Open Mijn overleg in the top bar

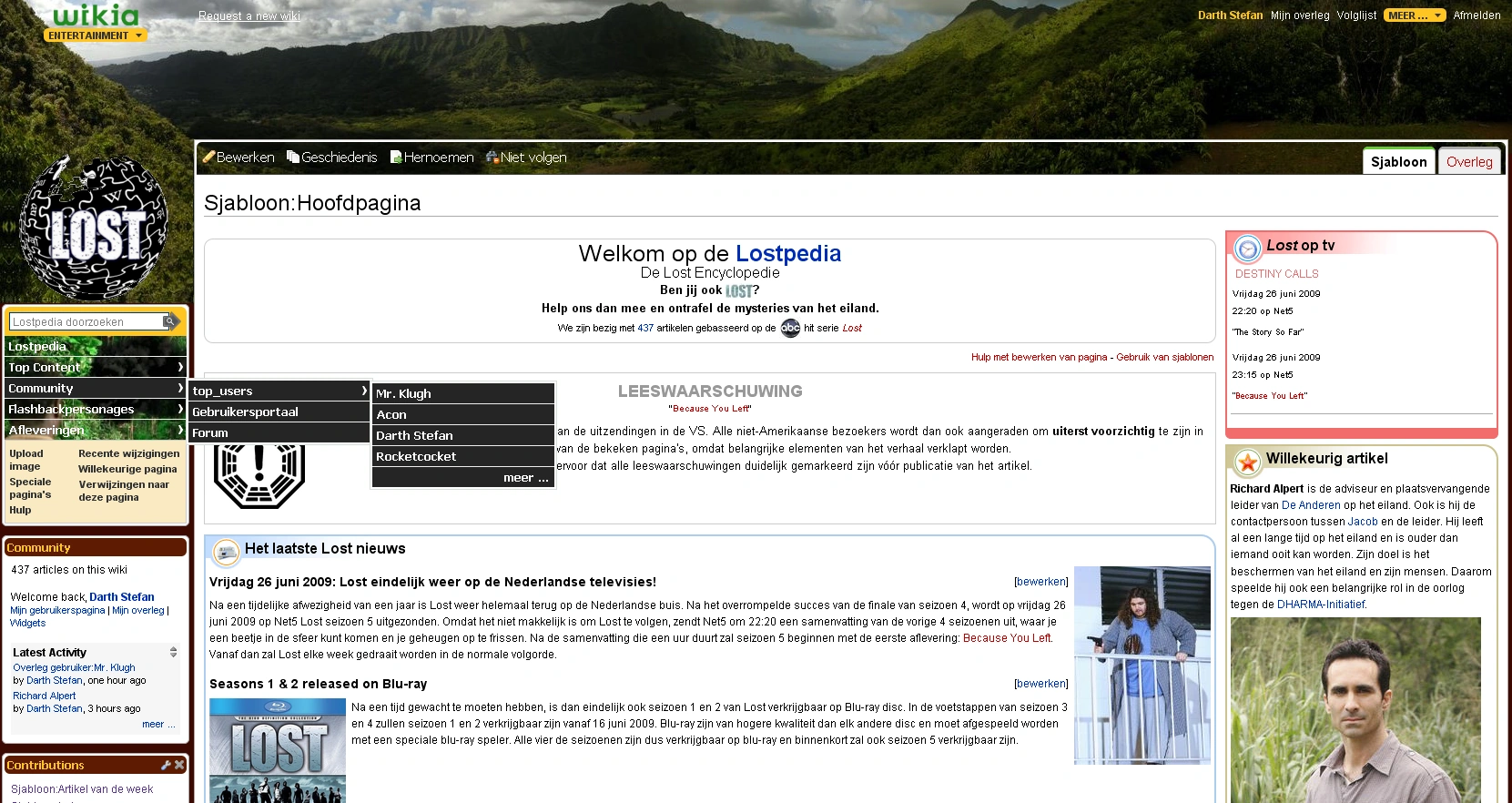(x=1300, y=15)
